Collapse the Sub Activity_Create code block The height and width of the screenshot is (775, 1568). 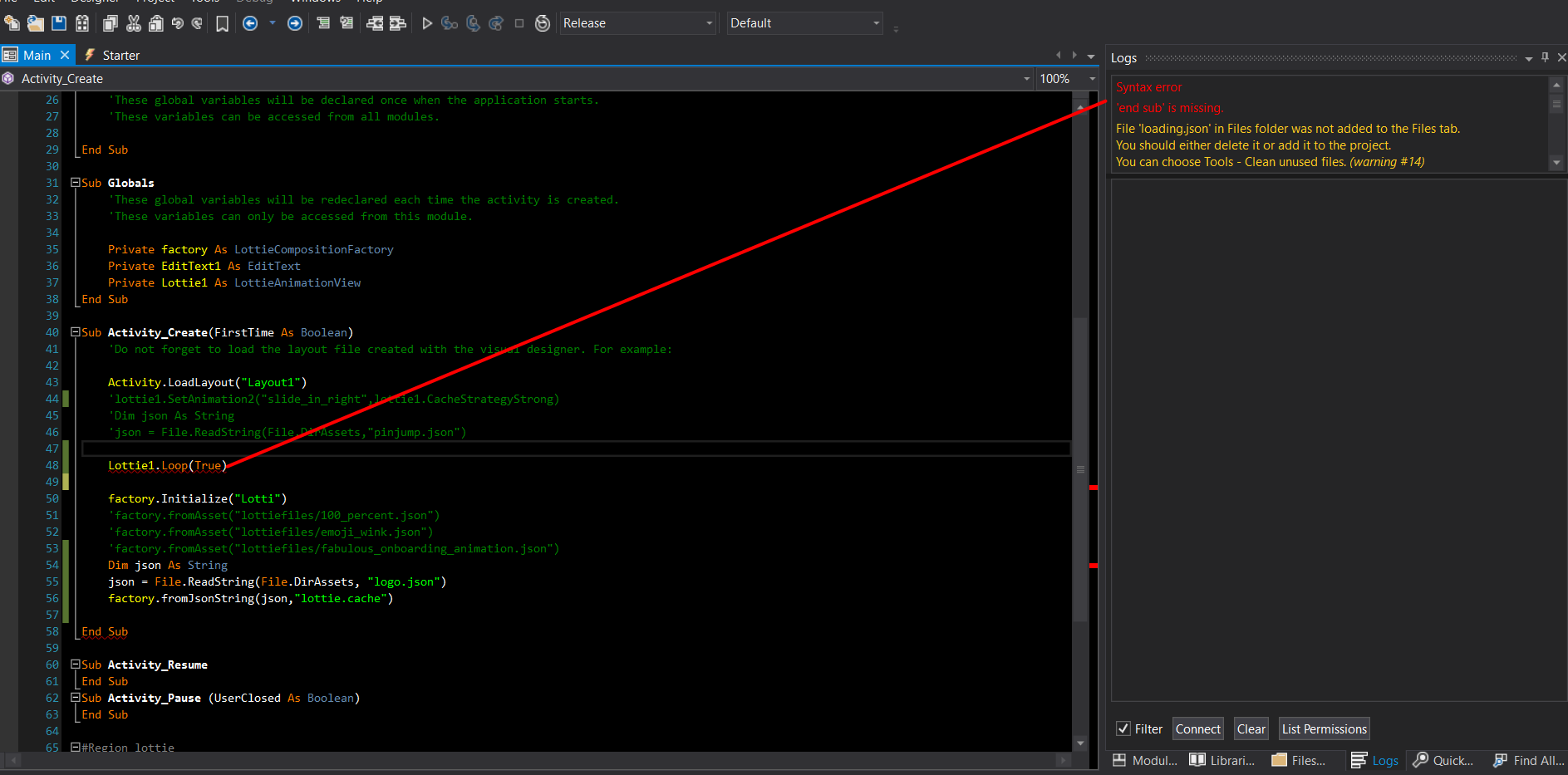pyautogui.click(x=76, y=332)
